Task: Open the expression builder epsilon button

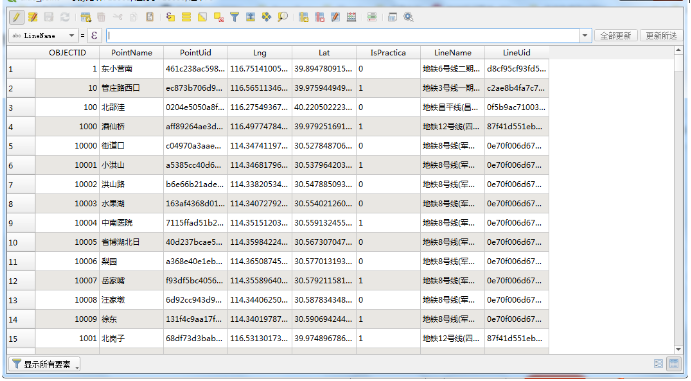Action: click(94, 35)
